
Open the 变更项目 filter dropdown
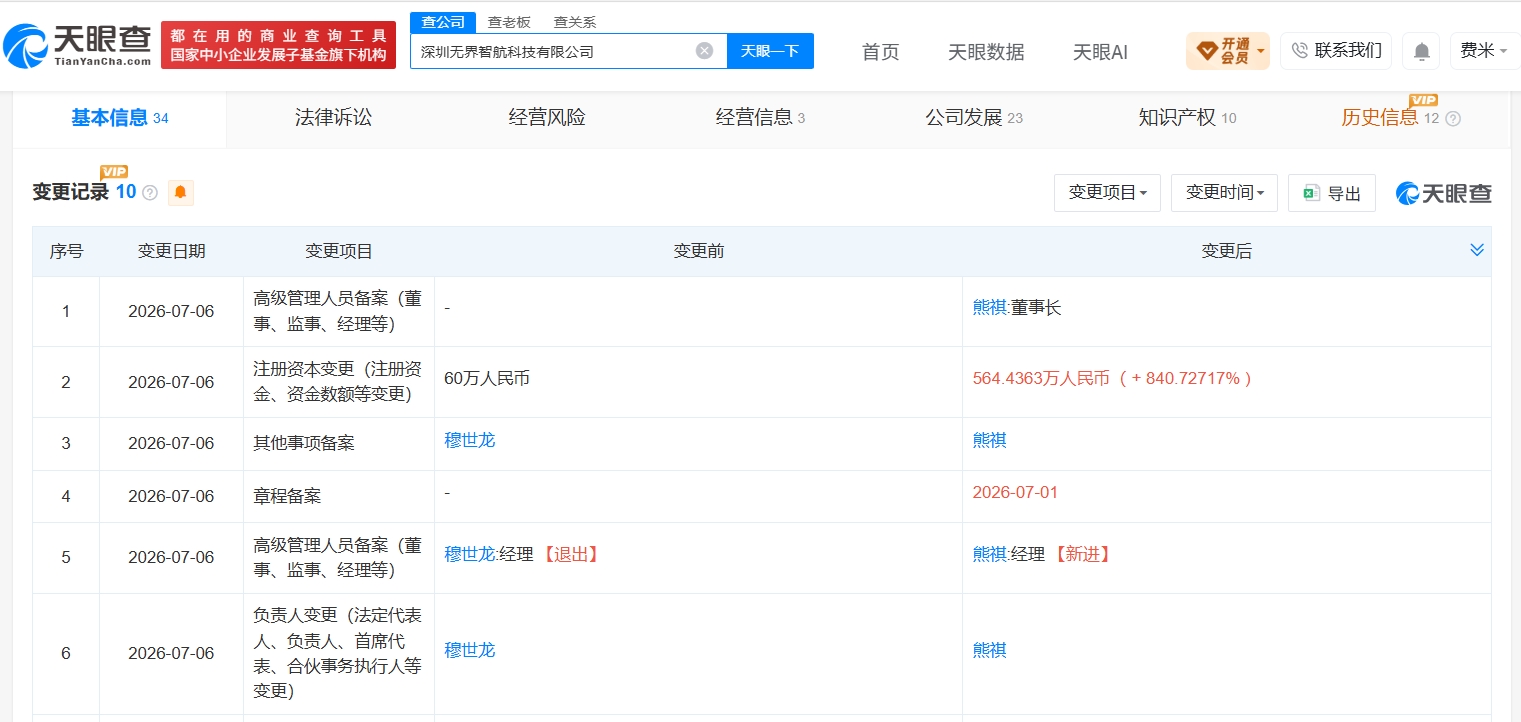pos(1107,193)
